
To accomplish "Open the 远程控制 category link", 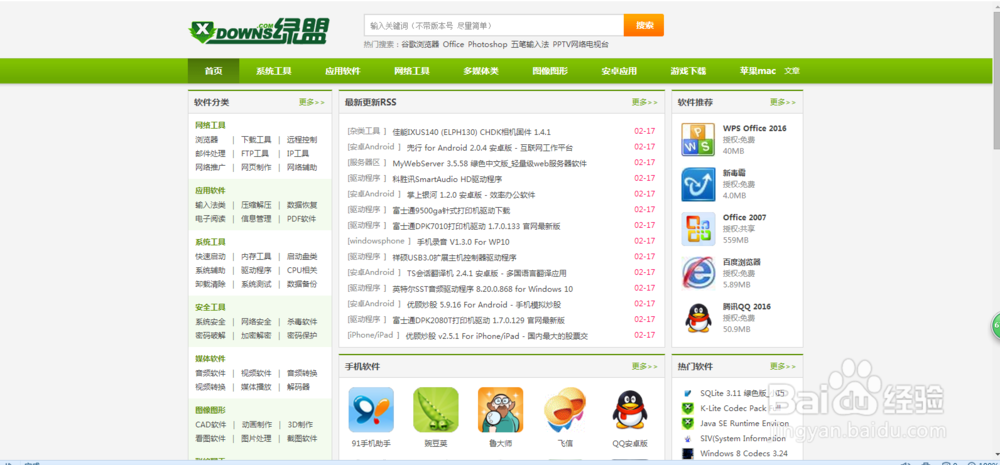I will pyautogui.click(x=302, y=140).
